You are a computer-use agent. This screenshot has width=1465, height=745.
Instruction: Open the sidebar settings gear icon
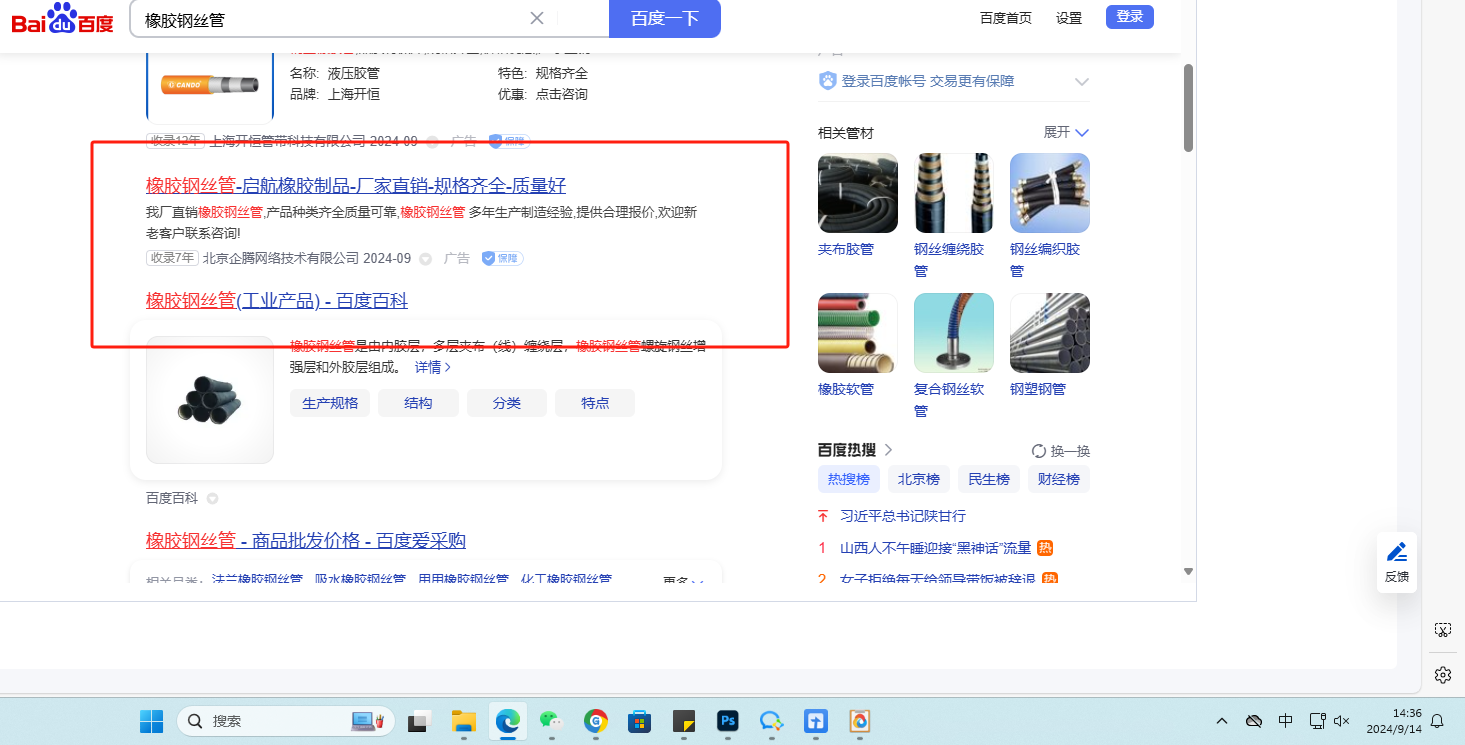pos(1442,675)
